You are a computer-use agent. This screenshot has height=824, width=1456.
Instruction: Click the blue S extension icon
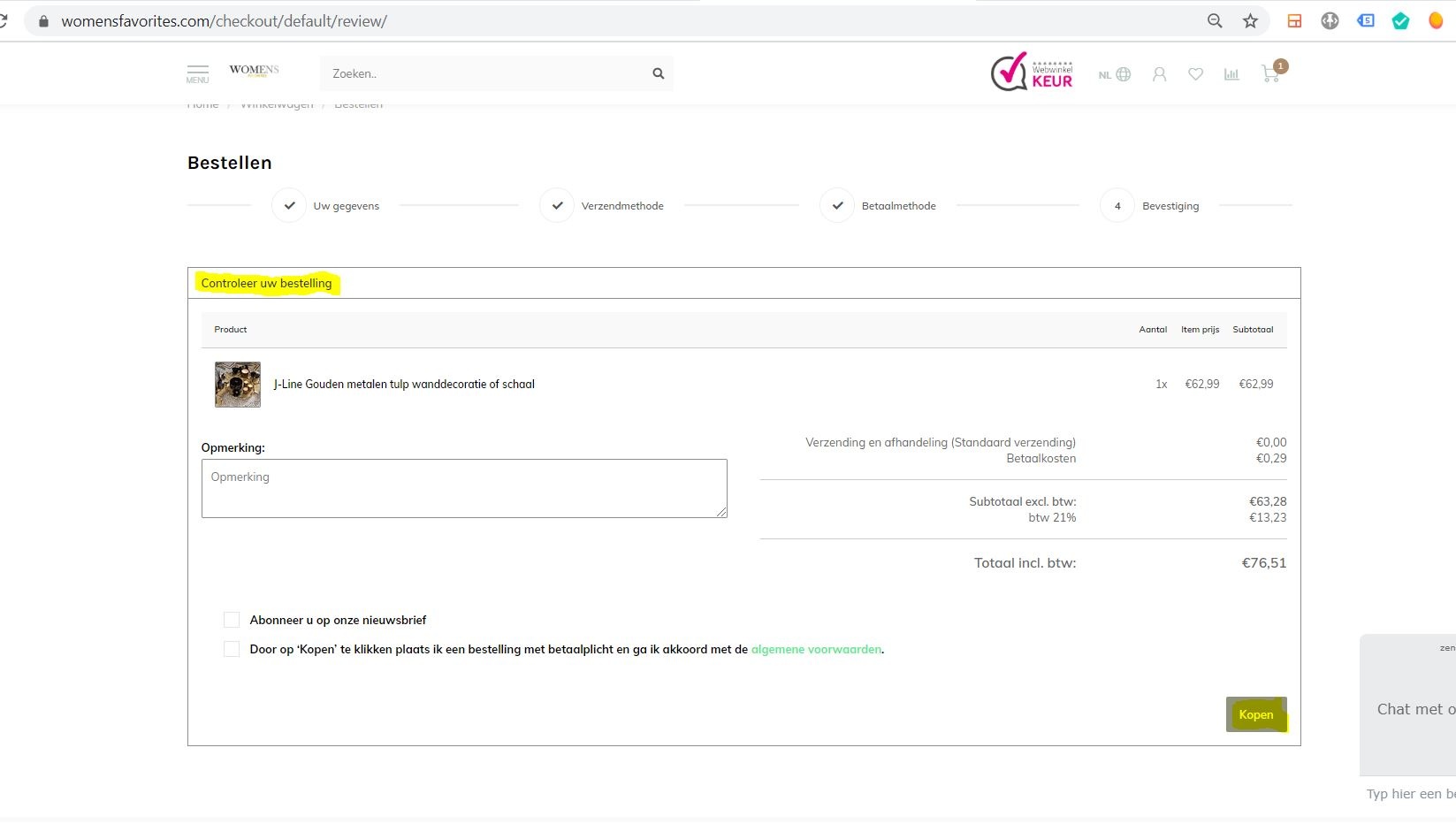click(1366, 20)
